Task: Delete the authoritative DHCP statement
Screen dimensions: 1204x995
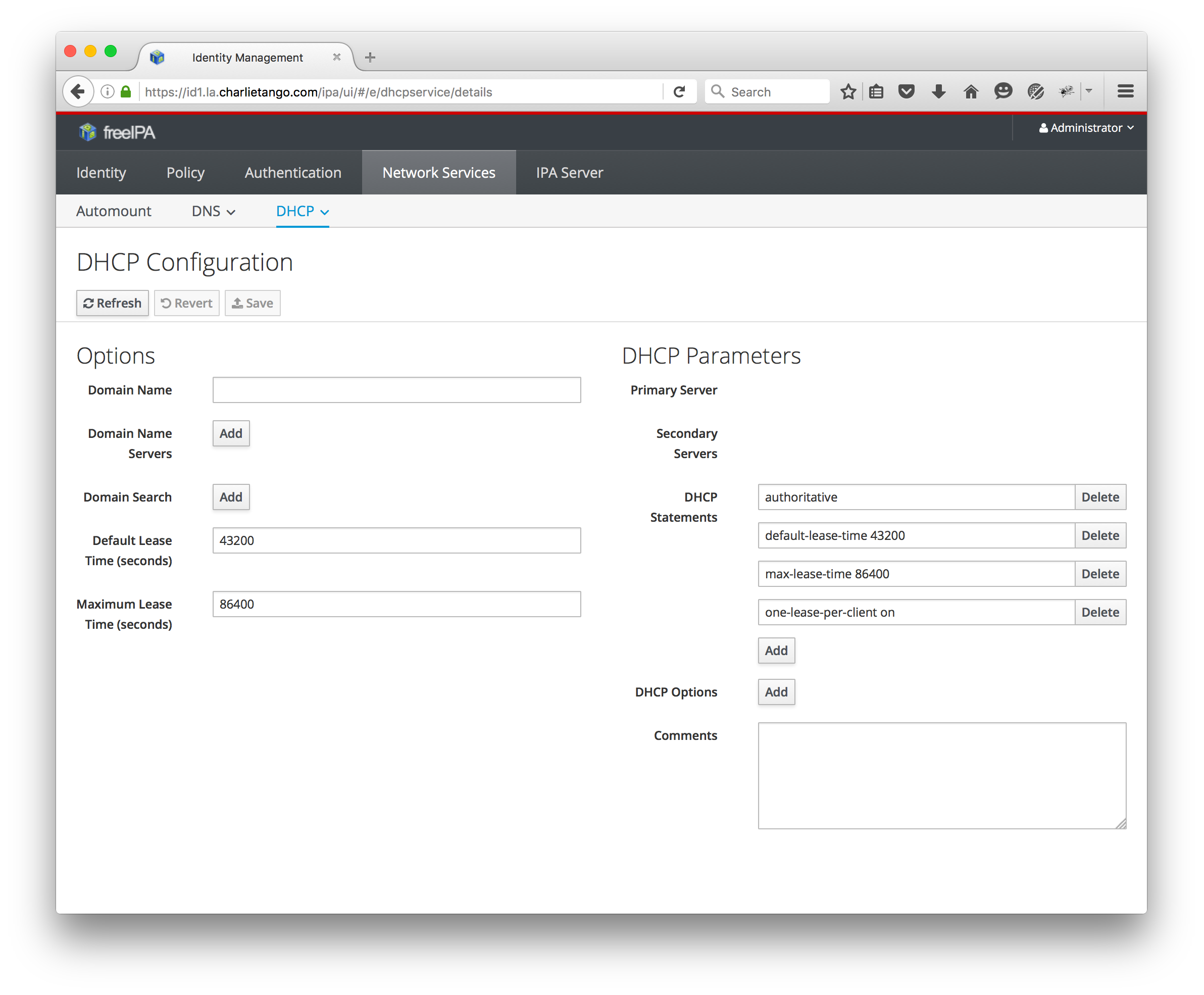Action: [x=1099, y=497]
